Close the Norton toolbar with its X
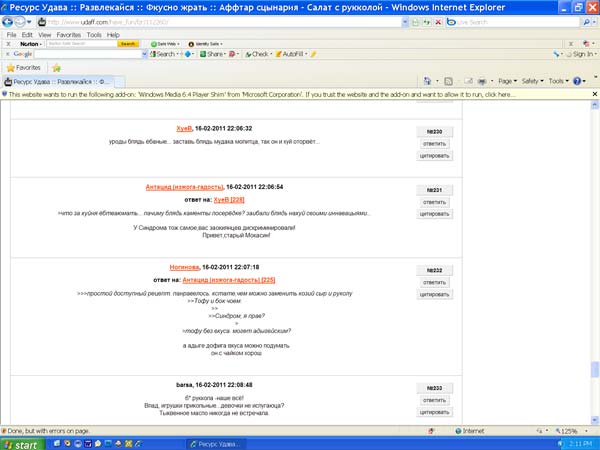 click(x=8, y=44)
